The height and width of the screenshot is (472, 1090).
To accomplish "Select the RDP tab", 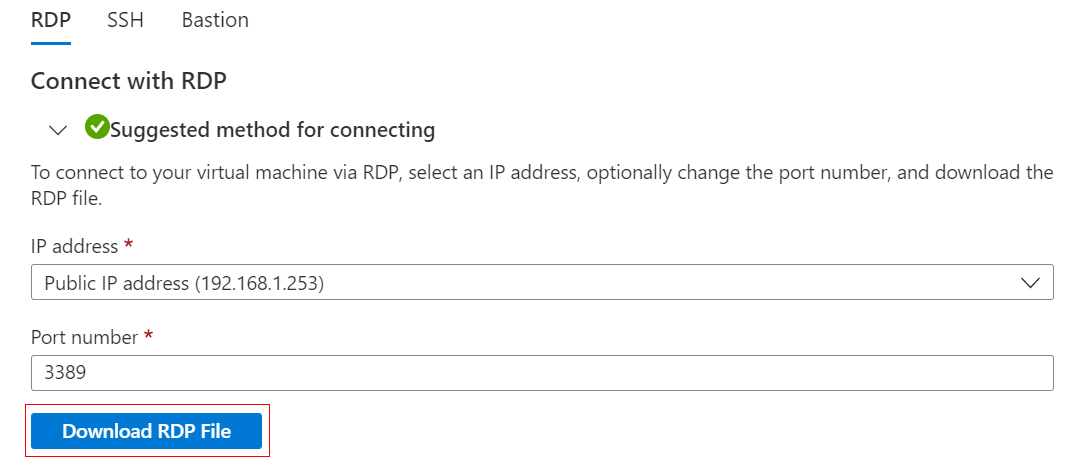I will 51,20.
